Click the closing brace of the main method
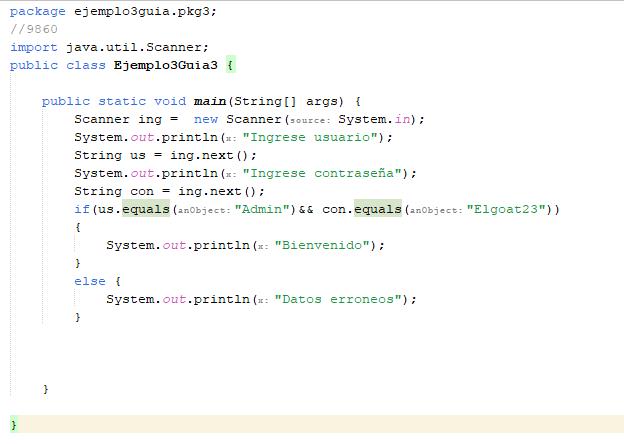The height and width of the screenshot is (444, 624). click(x=46, y=389)
